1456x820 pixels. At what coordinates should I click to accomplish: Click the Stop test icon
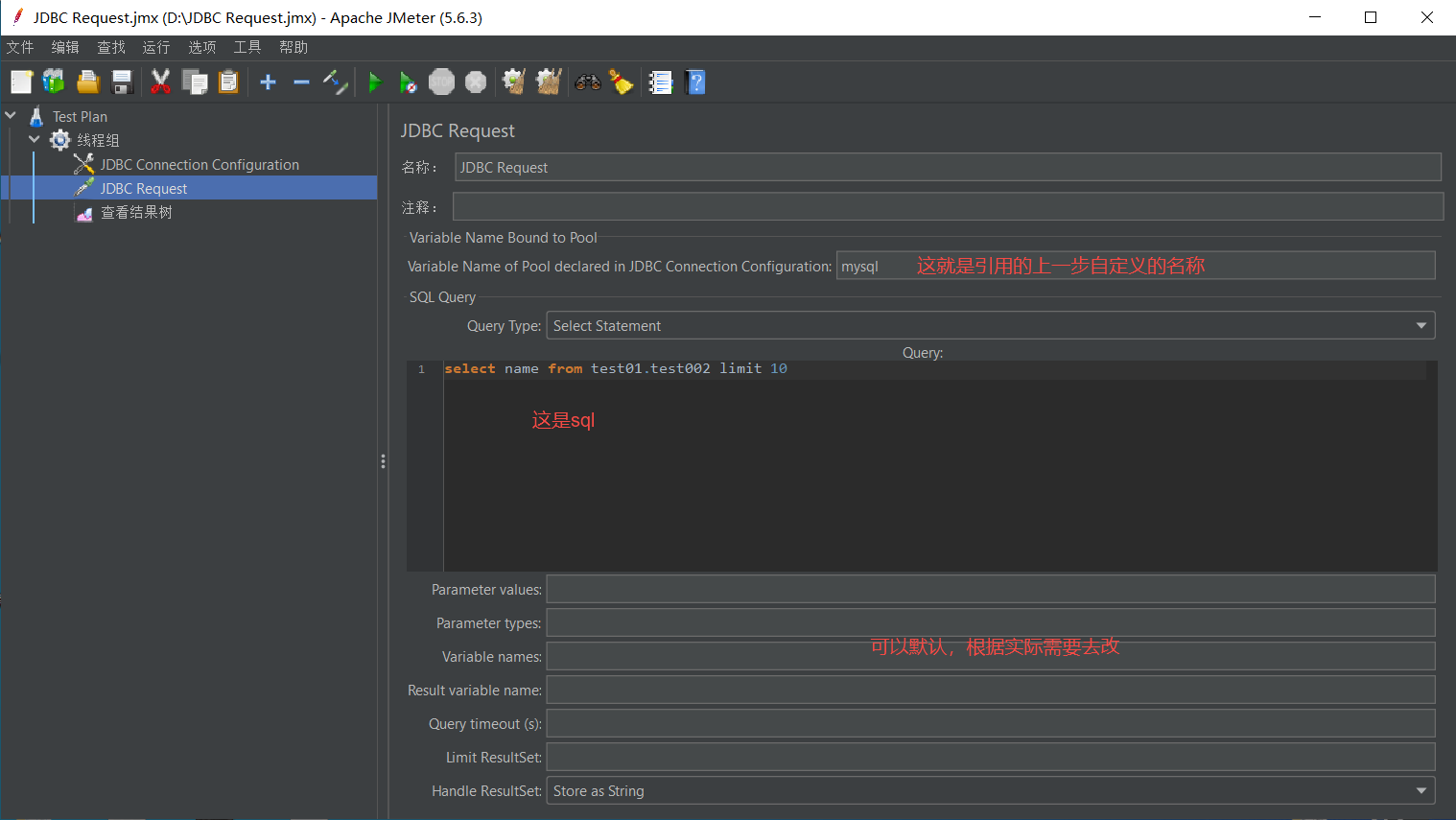tap(441, 82)
